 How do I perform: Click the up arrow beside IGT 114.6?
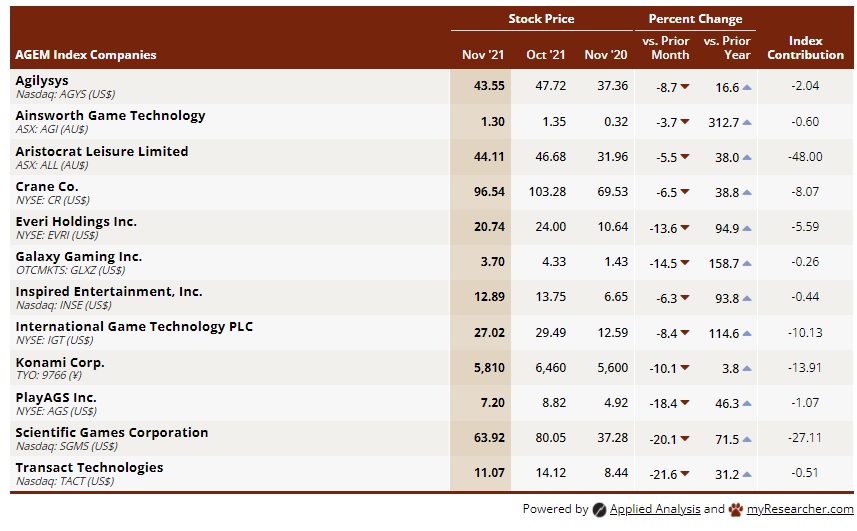point(747,333)
